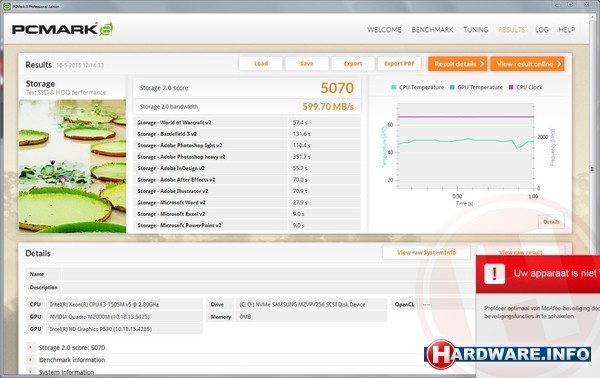The width and height of the screenshot is (600, 378).
Task: Click the results timestamp 10-5-2016
Action: coord(80,65)
